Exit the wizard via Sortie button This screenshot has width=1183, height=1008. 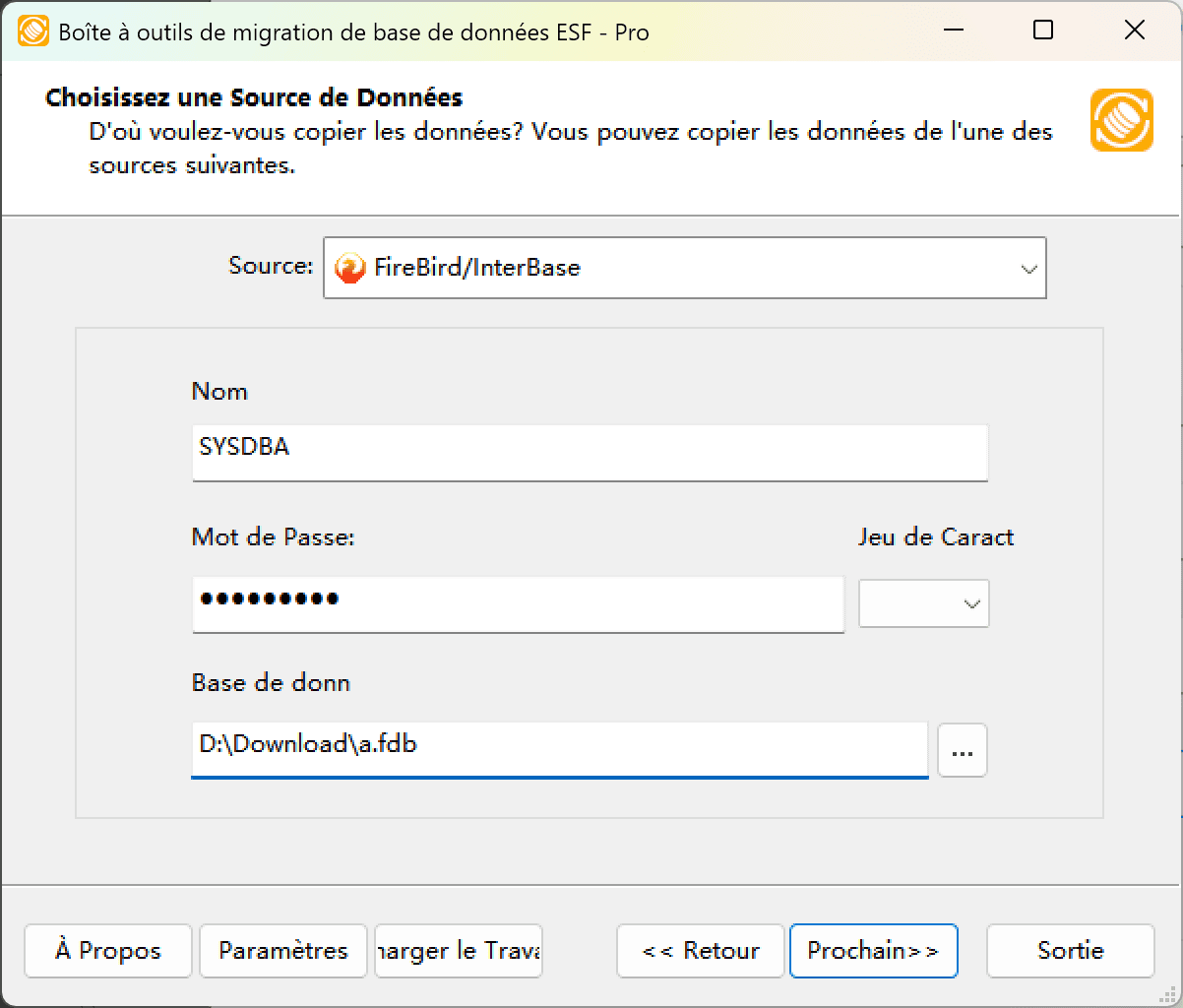click(1070, 951)
